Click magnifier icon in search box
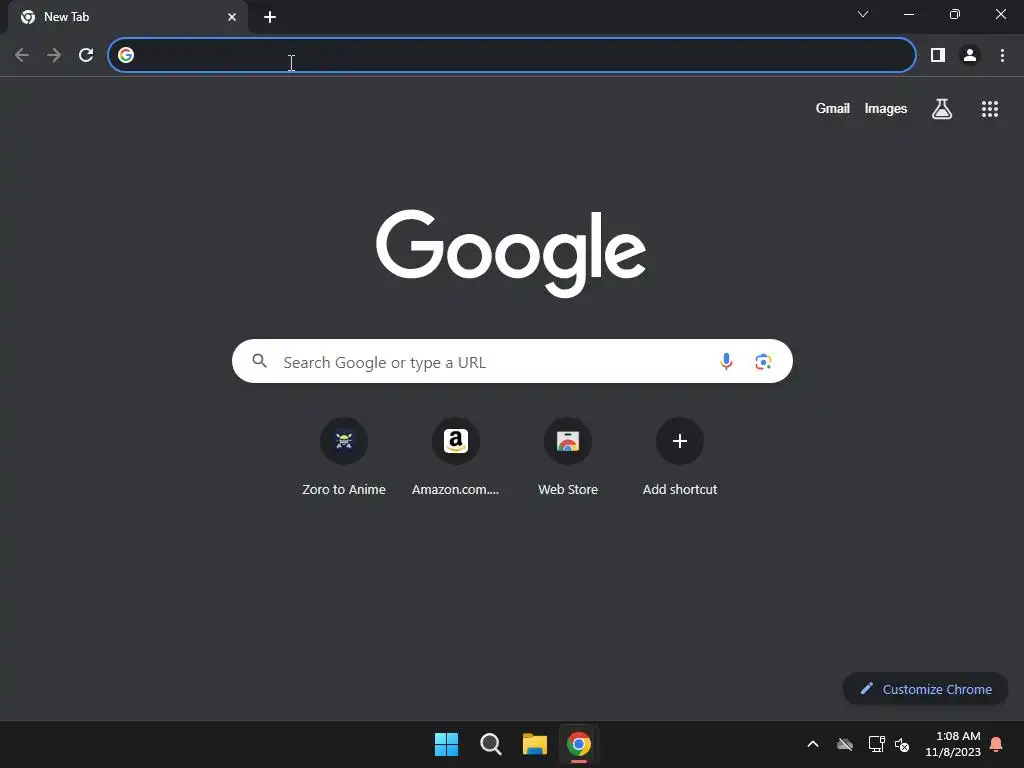This screenshot has height=768, width=1024. tap(259, 361)
